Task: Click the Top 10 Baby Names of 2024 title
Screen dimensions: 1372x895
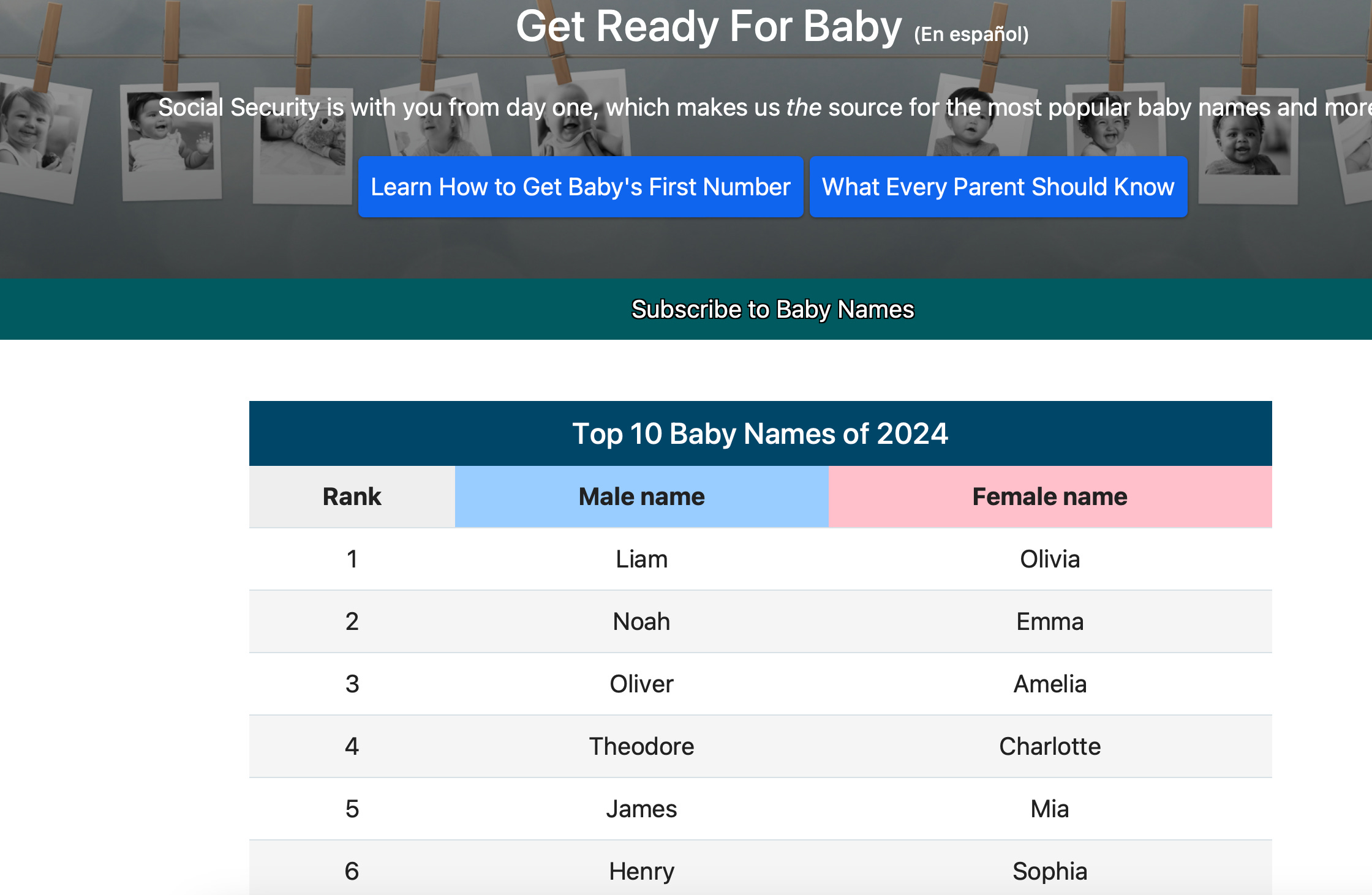Action: pos(759,433)
